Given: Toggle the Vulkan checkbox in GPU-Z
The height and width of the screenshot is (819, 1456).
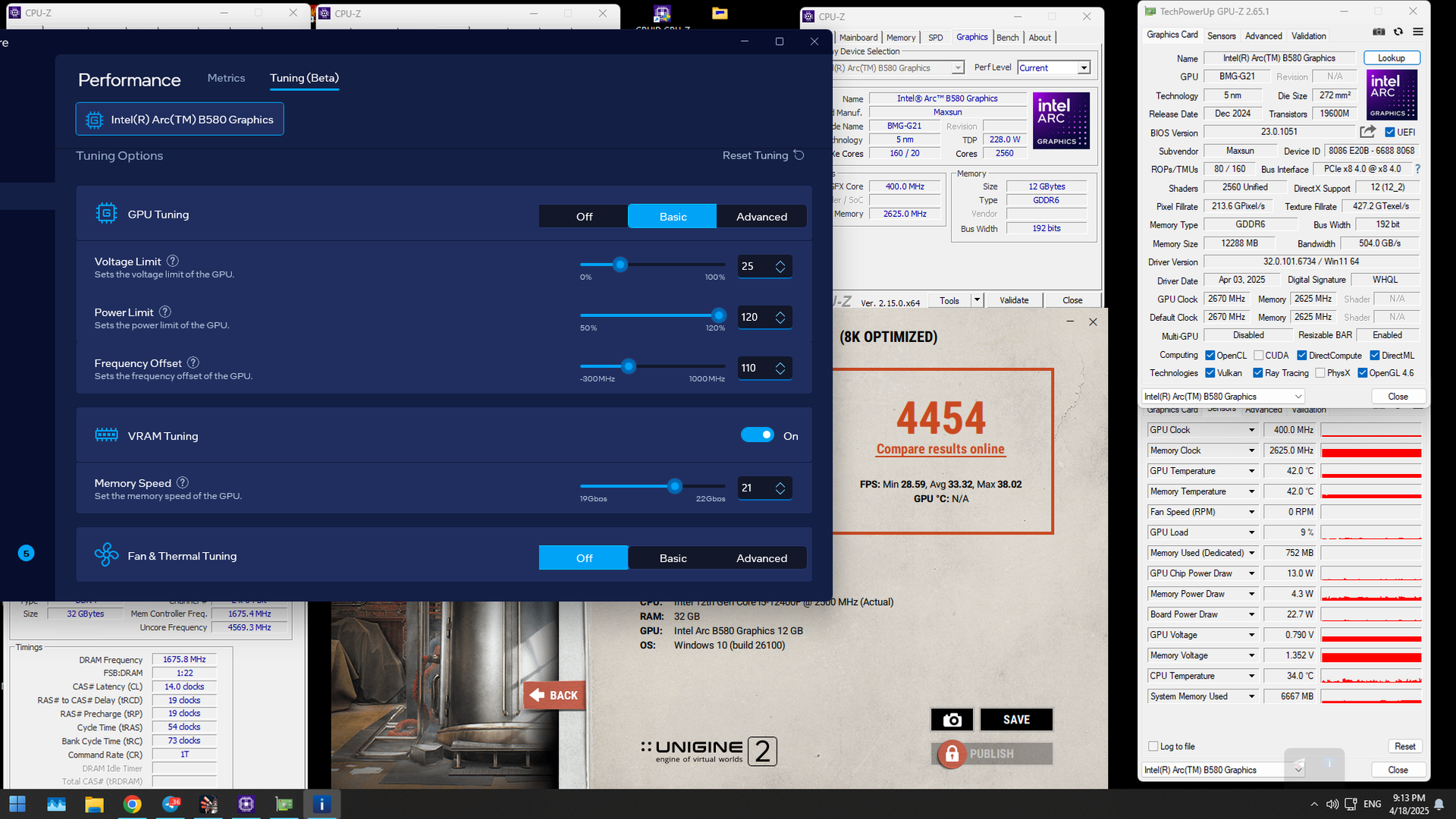Looking at the screenshot, I should click(x=1210, y=372).
